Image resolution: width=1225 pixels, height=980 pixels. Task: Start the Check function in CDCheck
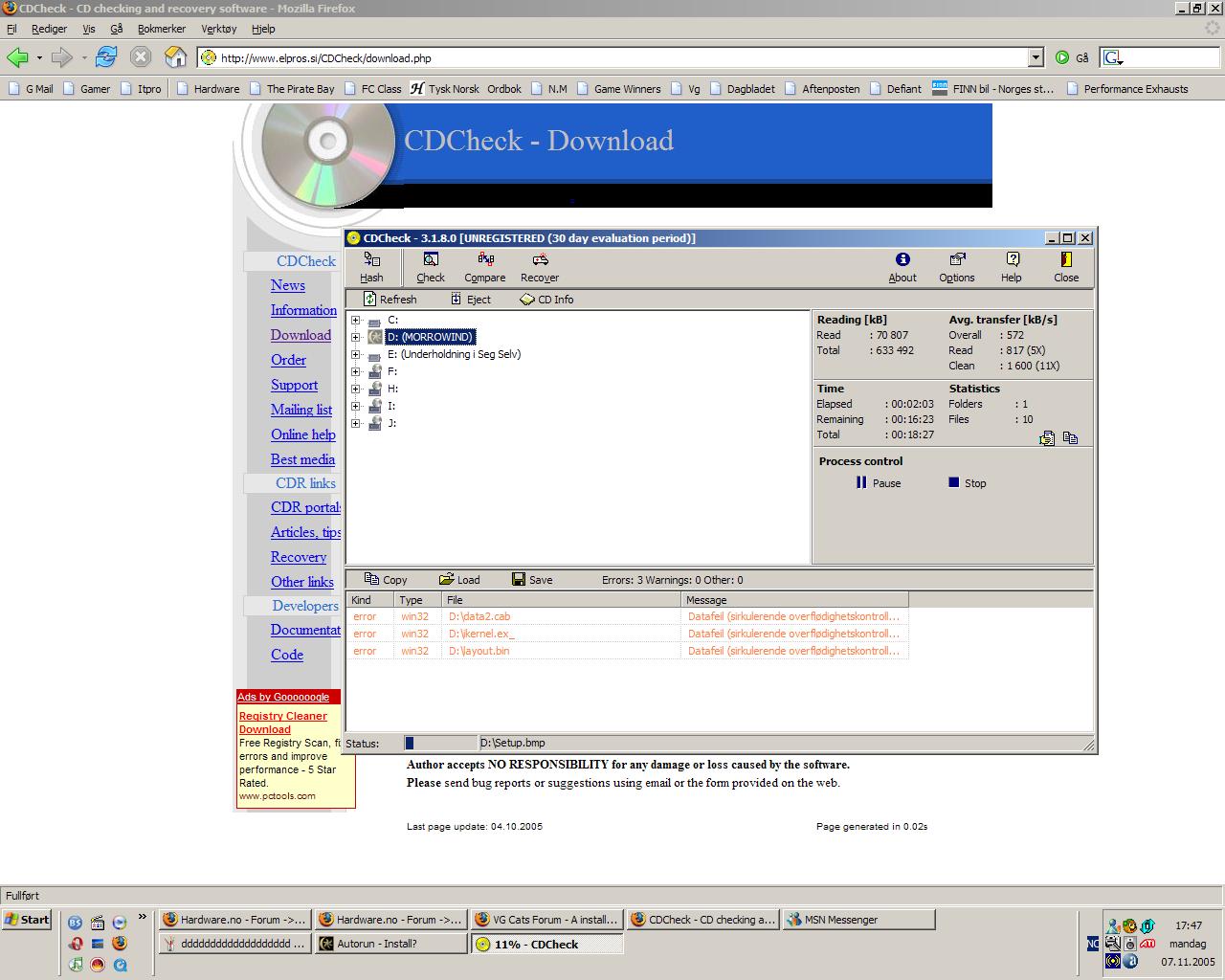[431, 267]
